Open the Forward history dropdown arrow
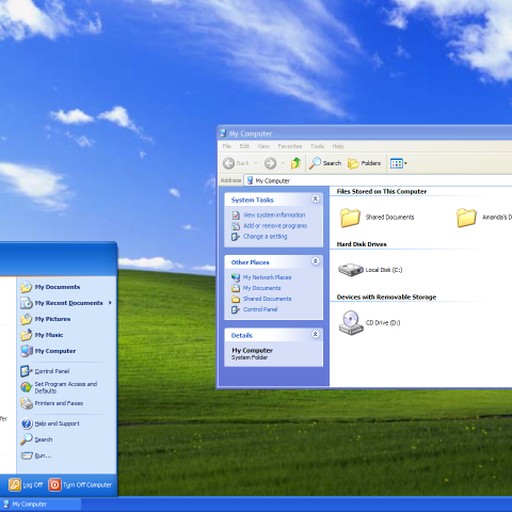 (x=282, y=163)
